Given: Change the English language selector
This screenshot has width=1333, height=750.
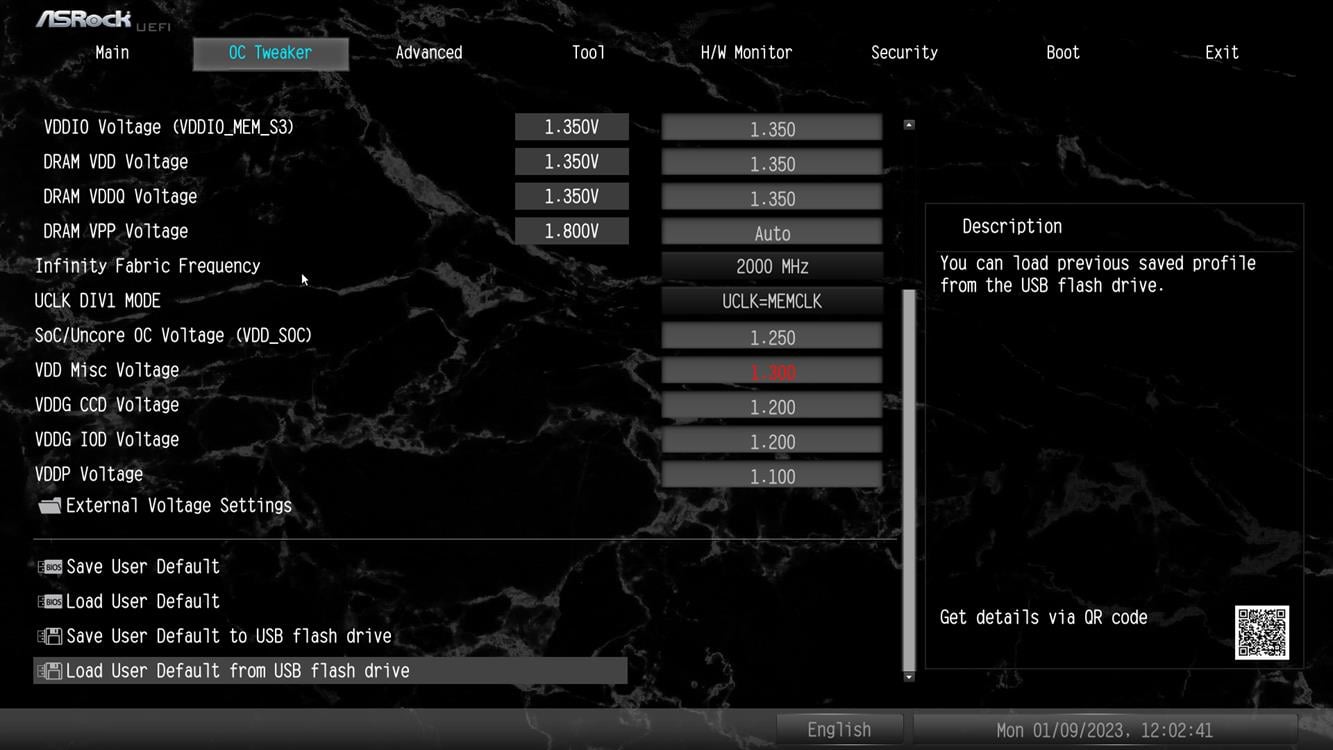Looking at the screenshot, I should click(839, 730).
